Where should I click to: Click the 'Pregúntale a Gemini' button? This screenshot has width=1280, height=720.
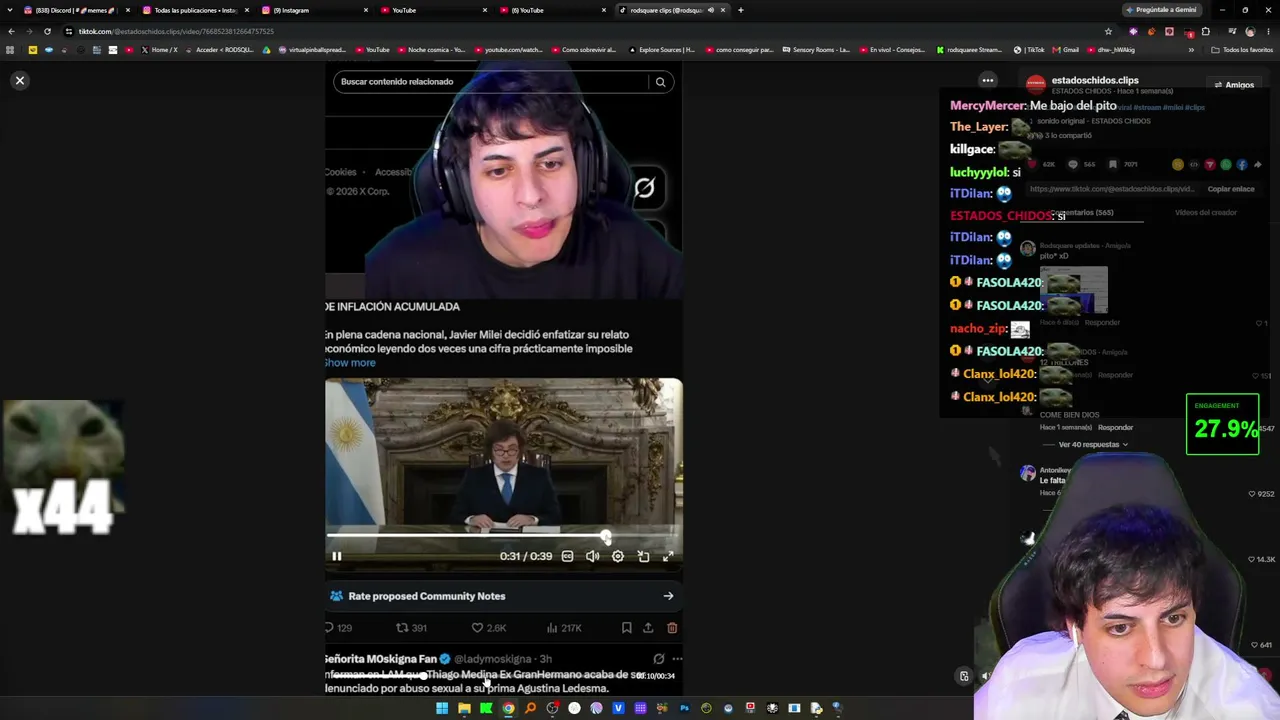tap(1161, 10)
